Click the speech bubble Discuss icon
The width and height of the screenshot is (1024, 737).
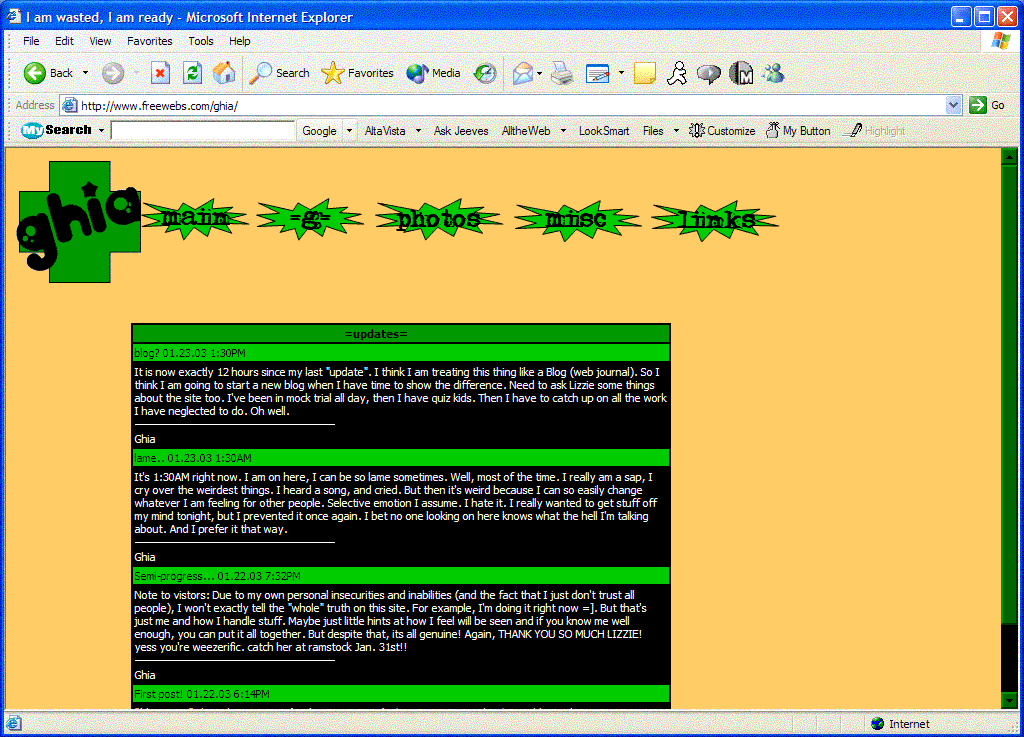coord(709,73)
